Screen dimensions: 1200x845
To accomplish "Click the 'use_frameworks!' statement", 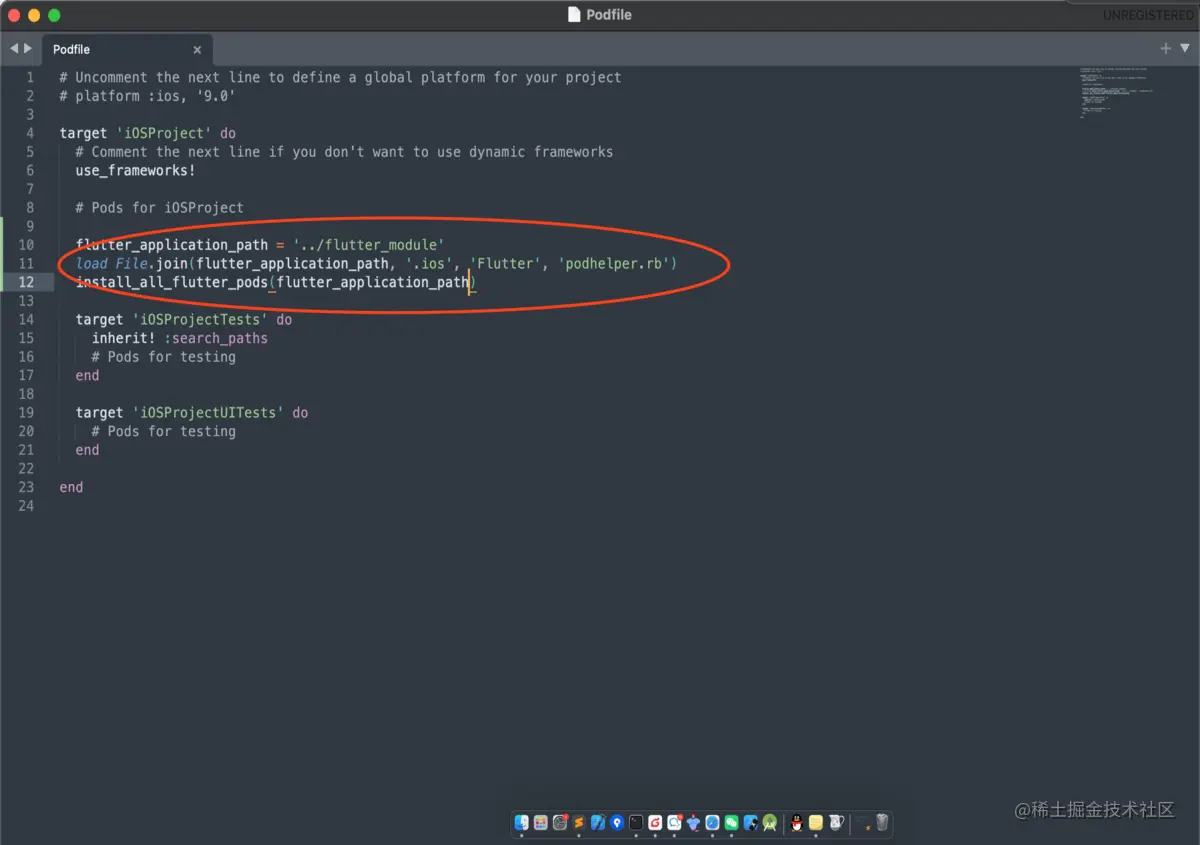I will [x=135, y=170].
